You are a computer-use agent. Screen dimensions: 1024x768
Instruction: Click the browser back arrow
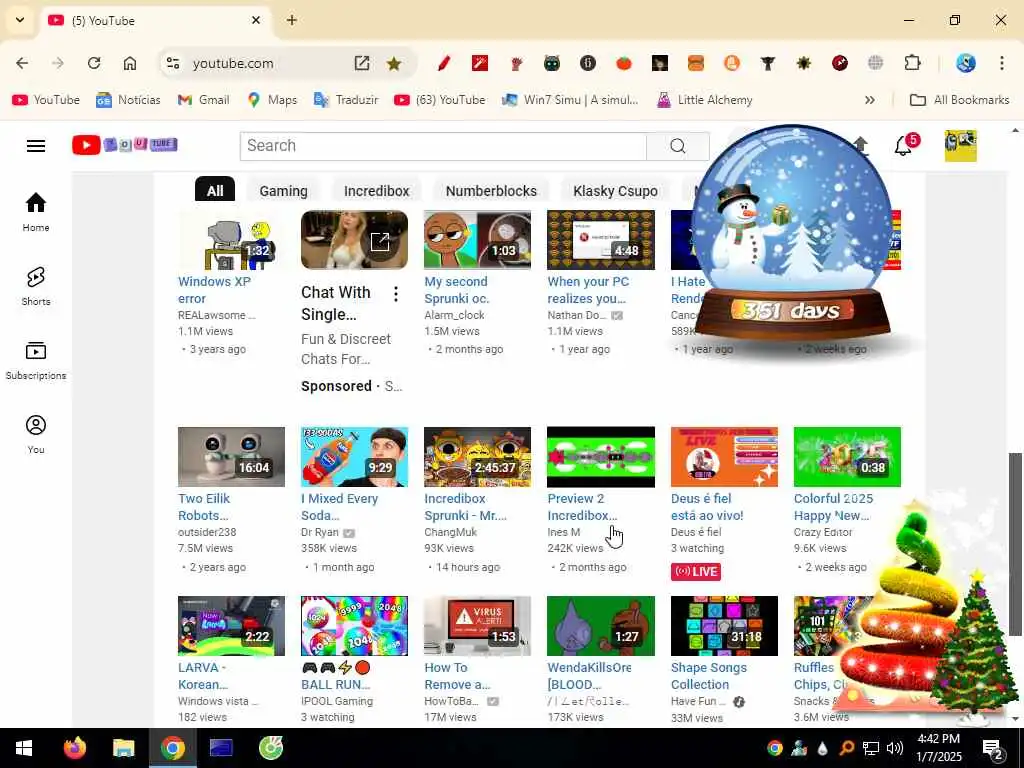pyautogui.click(x=22, y=63)
